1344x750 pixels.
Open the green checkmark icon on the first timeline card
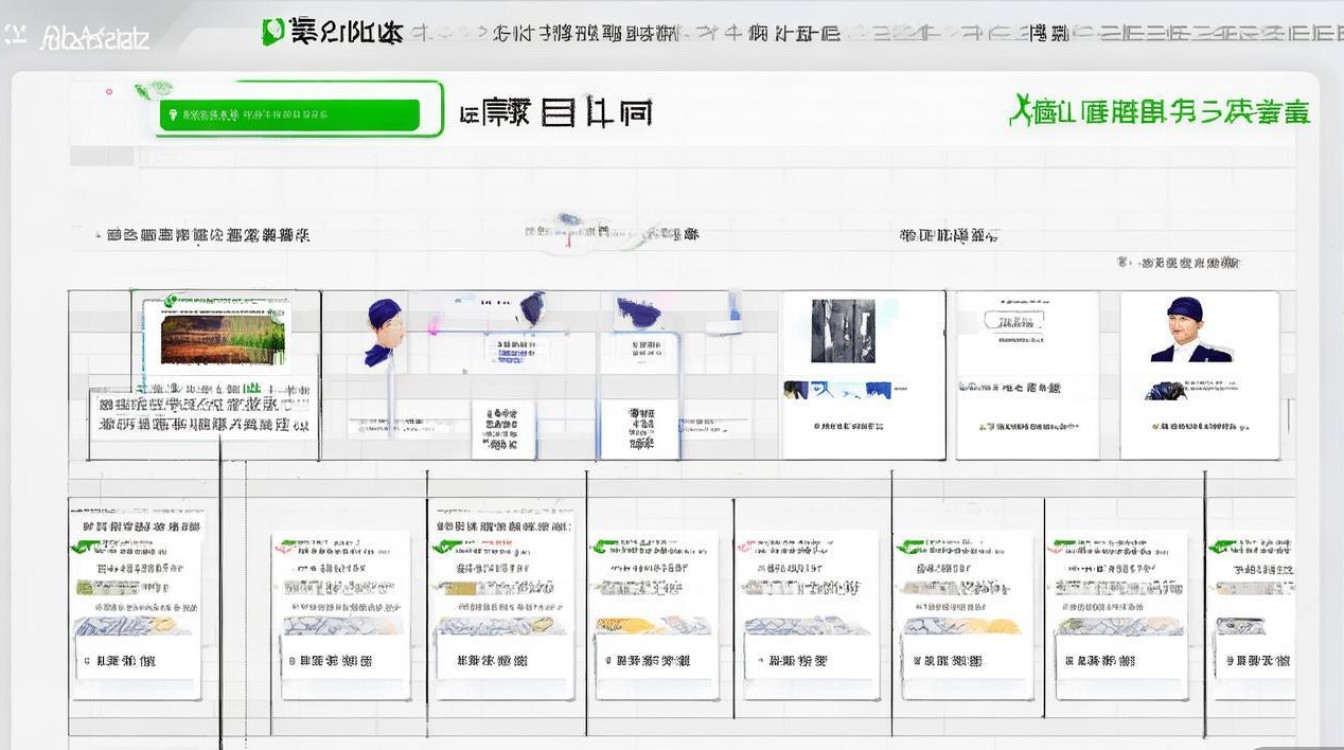pos(170,301)
